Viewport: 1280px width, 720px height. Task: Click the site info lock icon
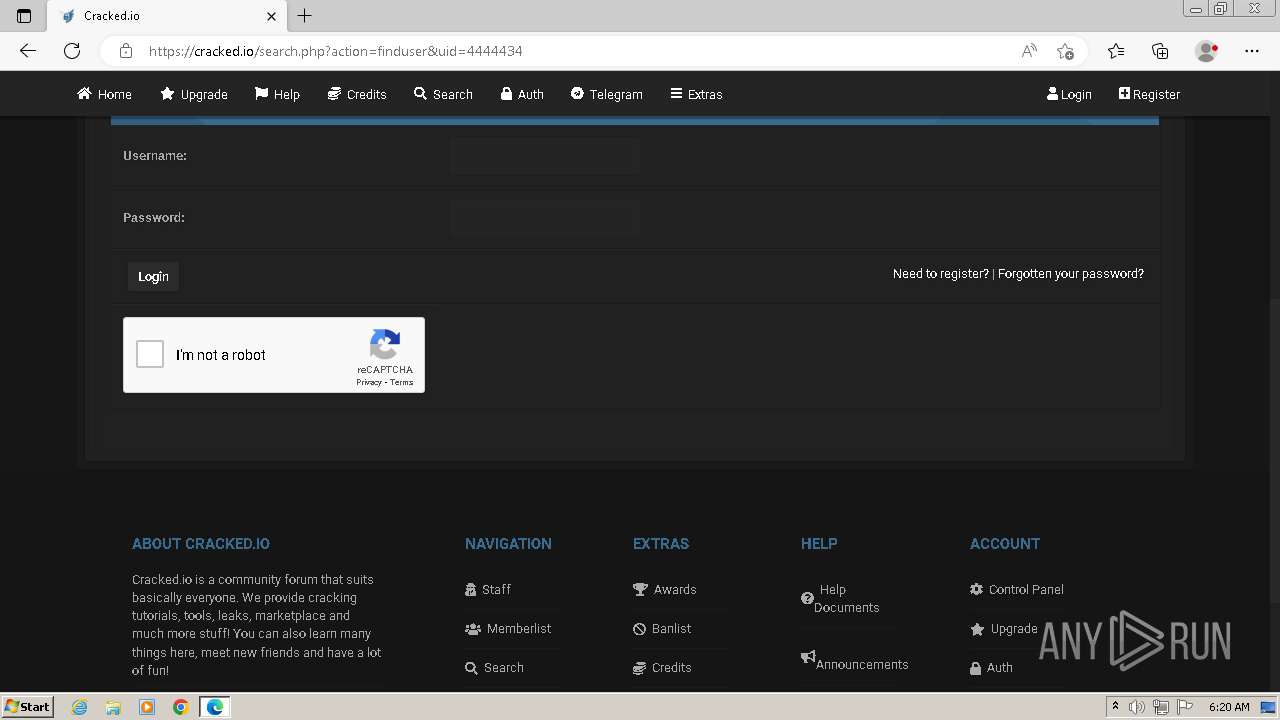126,51
